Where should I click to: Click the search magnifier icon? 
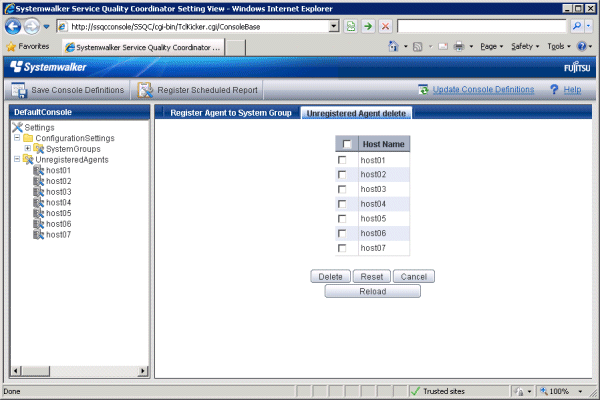coord(576,26)
